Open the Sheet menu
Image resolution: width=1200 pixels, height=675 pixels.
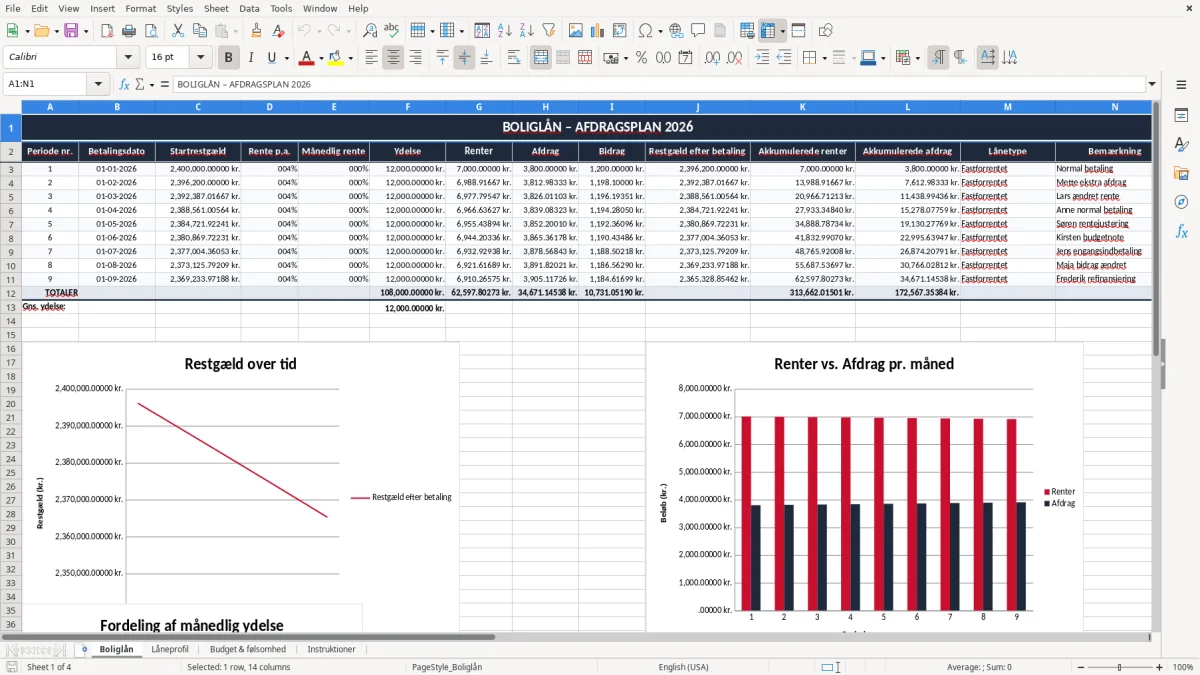tap(216, 8)
